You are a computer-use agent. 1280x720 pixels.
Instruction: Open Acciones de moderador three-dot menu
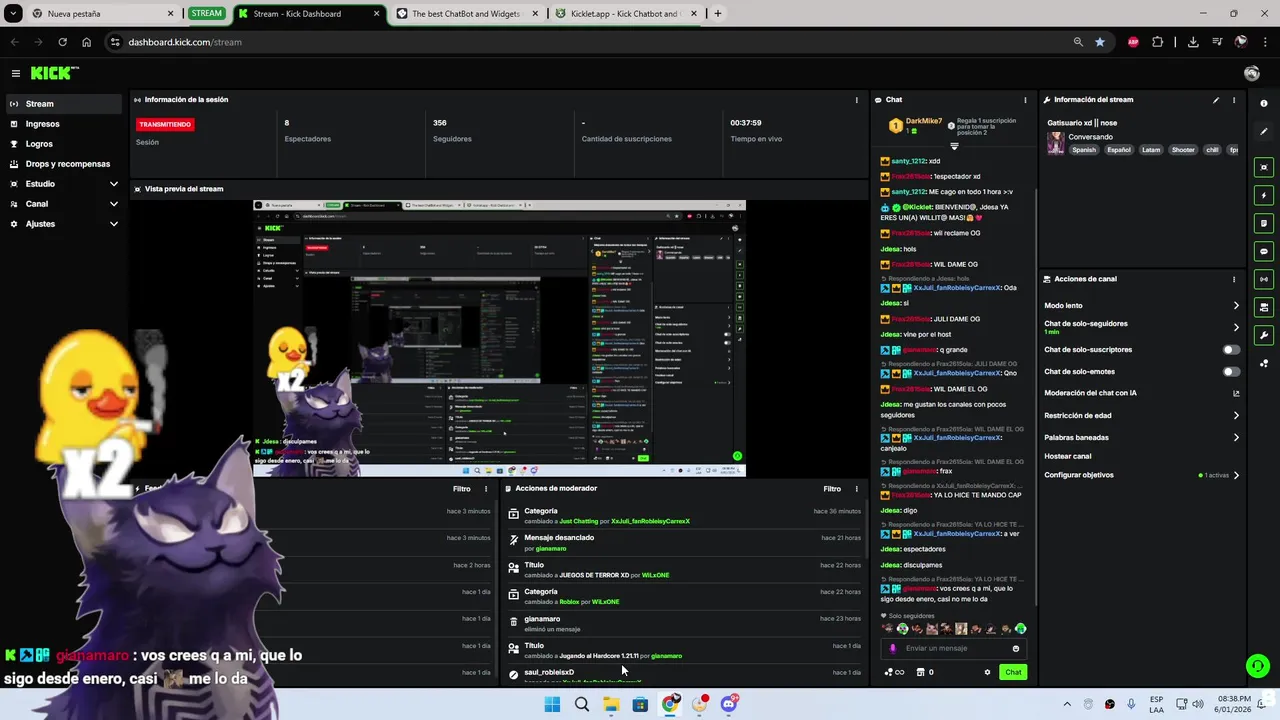856,489
